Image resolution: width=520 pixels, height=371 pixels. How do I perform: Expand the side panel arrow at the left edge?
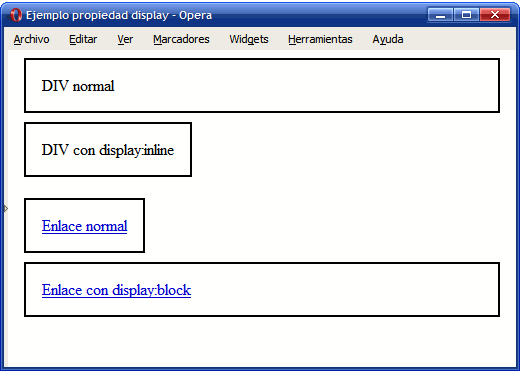pos(6,209)
